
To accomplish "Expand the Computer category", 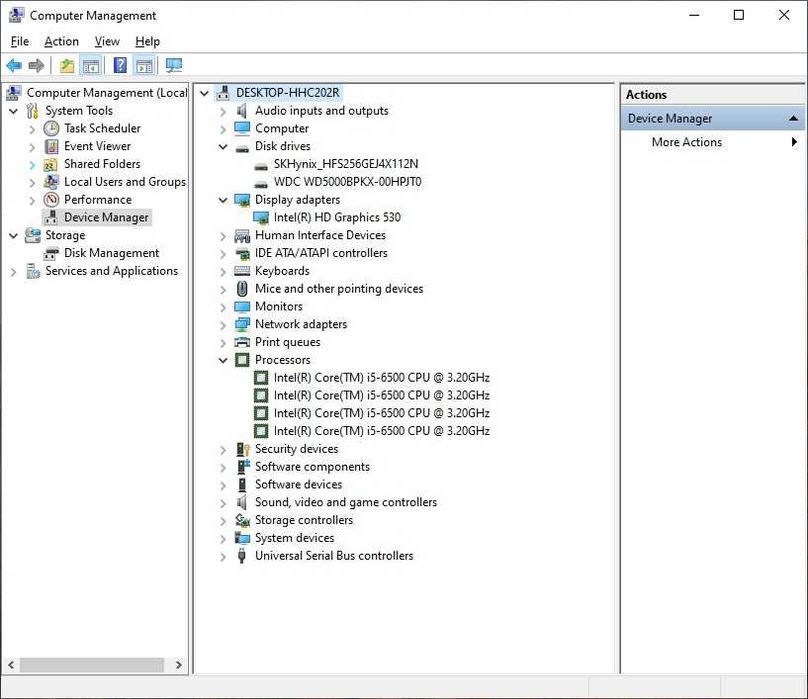I will tap(223, 129).
